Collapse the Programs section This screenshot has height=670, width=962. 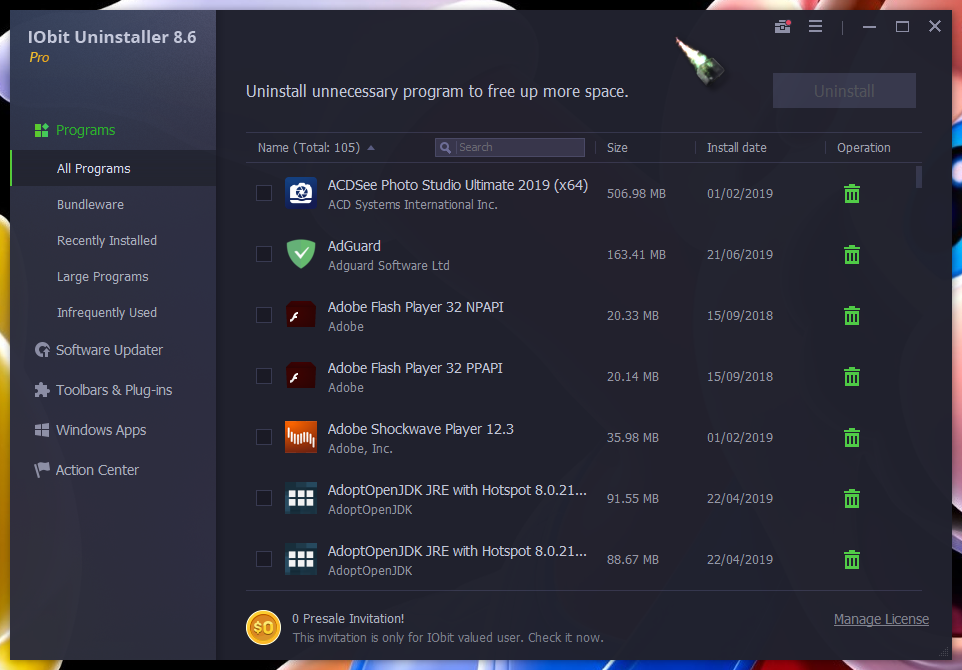click(75, 130)
